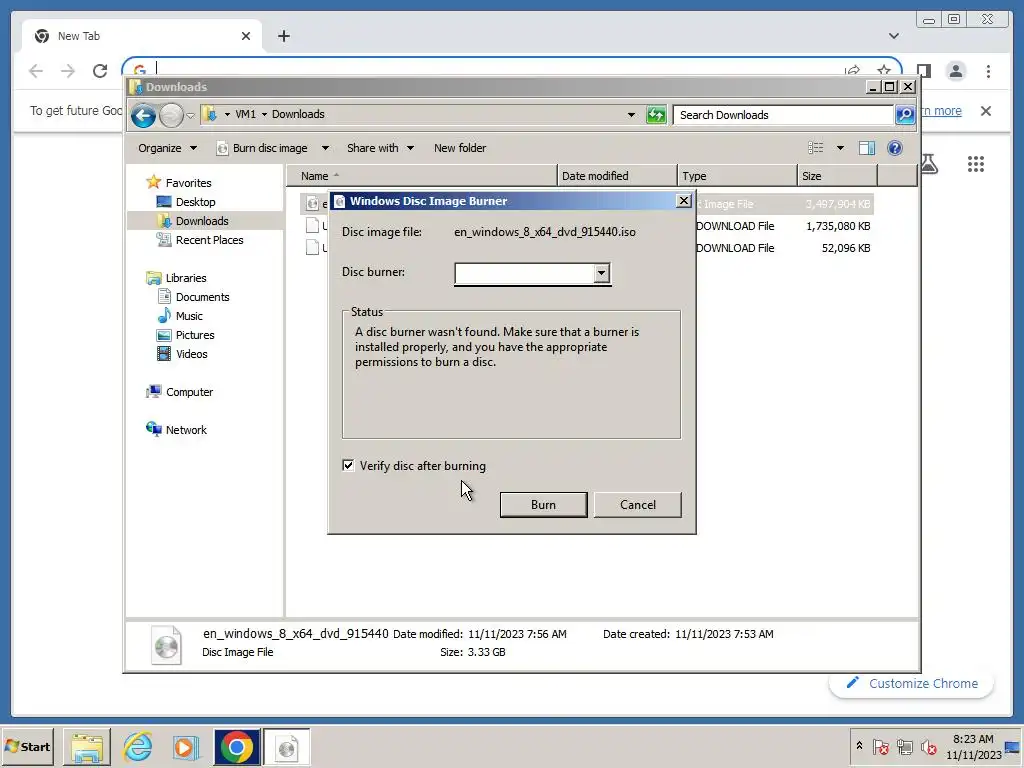This screenshot has width=1024, height=768.
Task: Open the Disc burner dropdown
Action: [x=601, y=273]
